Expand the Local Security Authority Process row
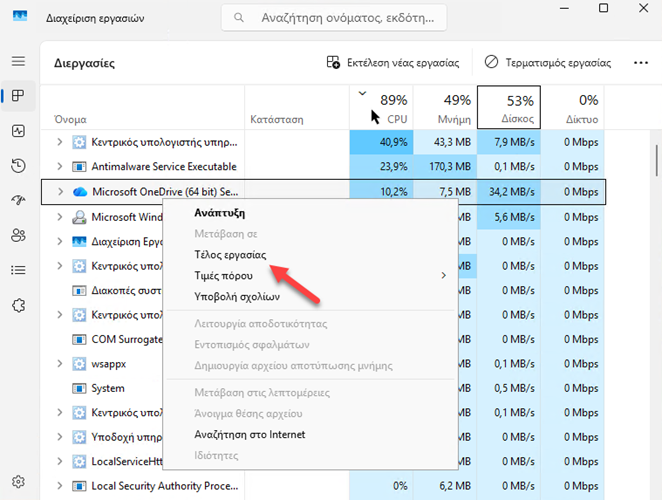The width and height of the screenshot is (662, 500). tap(60, 486)
